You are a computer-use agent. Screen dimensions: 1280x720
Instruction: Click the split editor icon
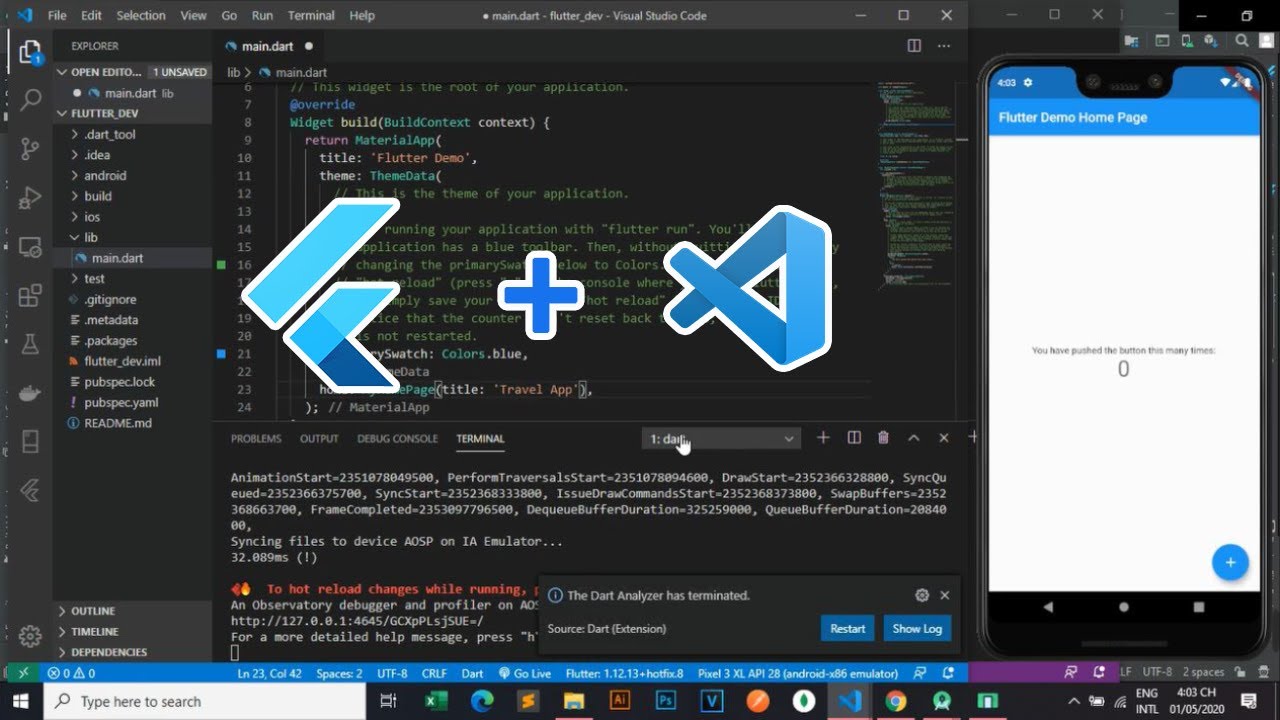point(914,46)
